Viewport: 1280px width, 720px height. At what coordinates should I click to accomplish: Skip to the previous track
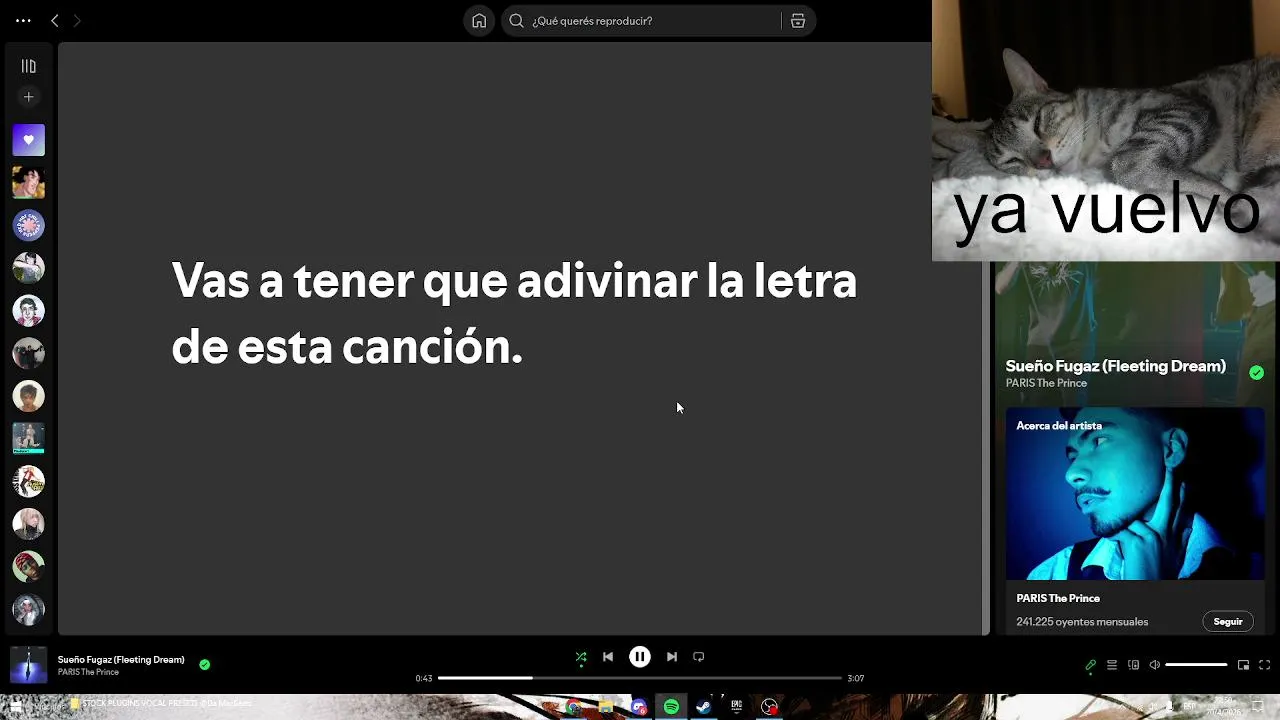608,657
